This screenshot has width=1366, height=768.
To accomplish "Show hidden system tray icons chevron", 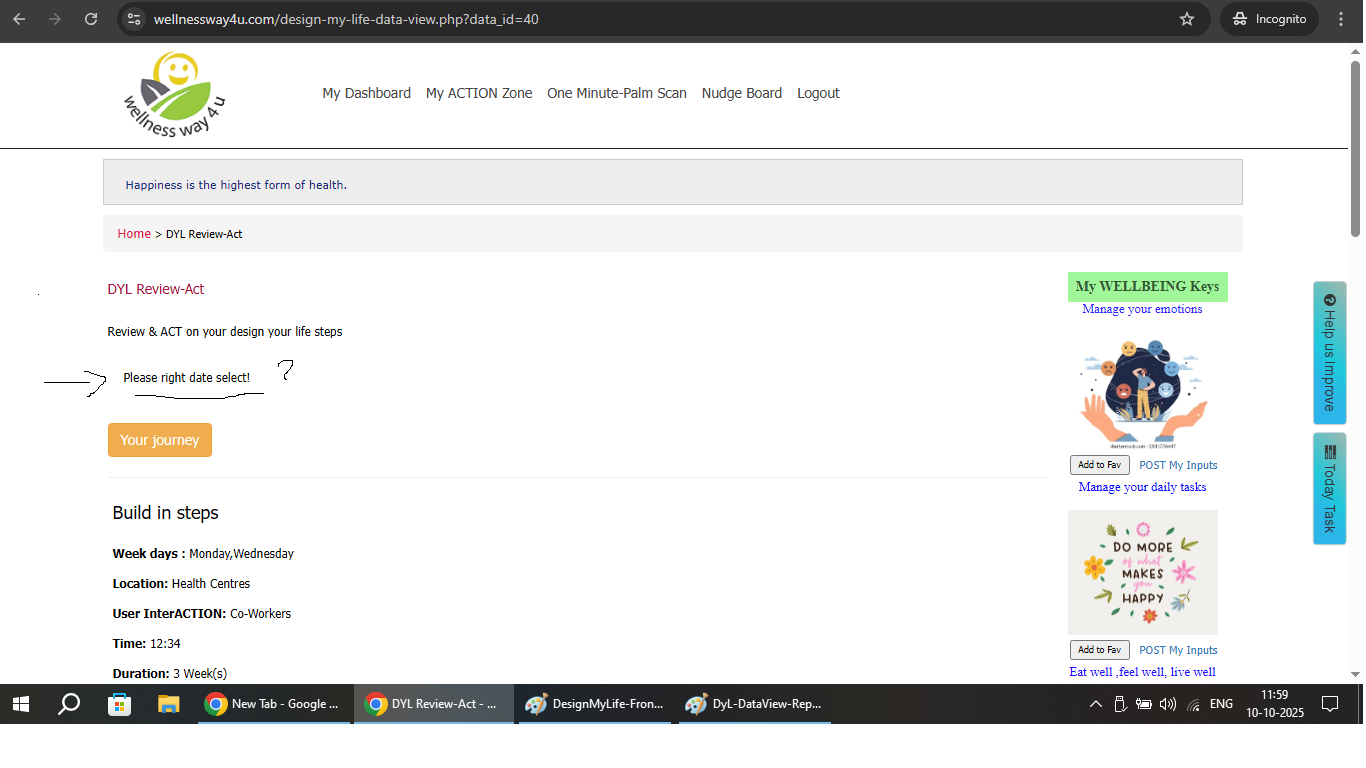I will coord(1096,704).
